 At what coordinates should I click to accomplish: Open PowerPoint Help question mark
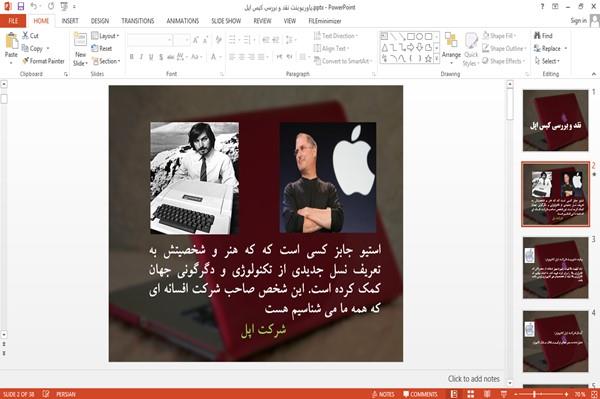pyautogui.click(x=542, y=7)
